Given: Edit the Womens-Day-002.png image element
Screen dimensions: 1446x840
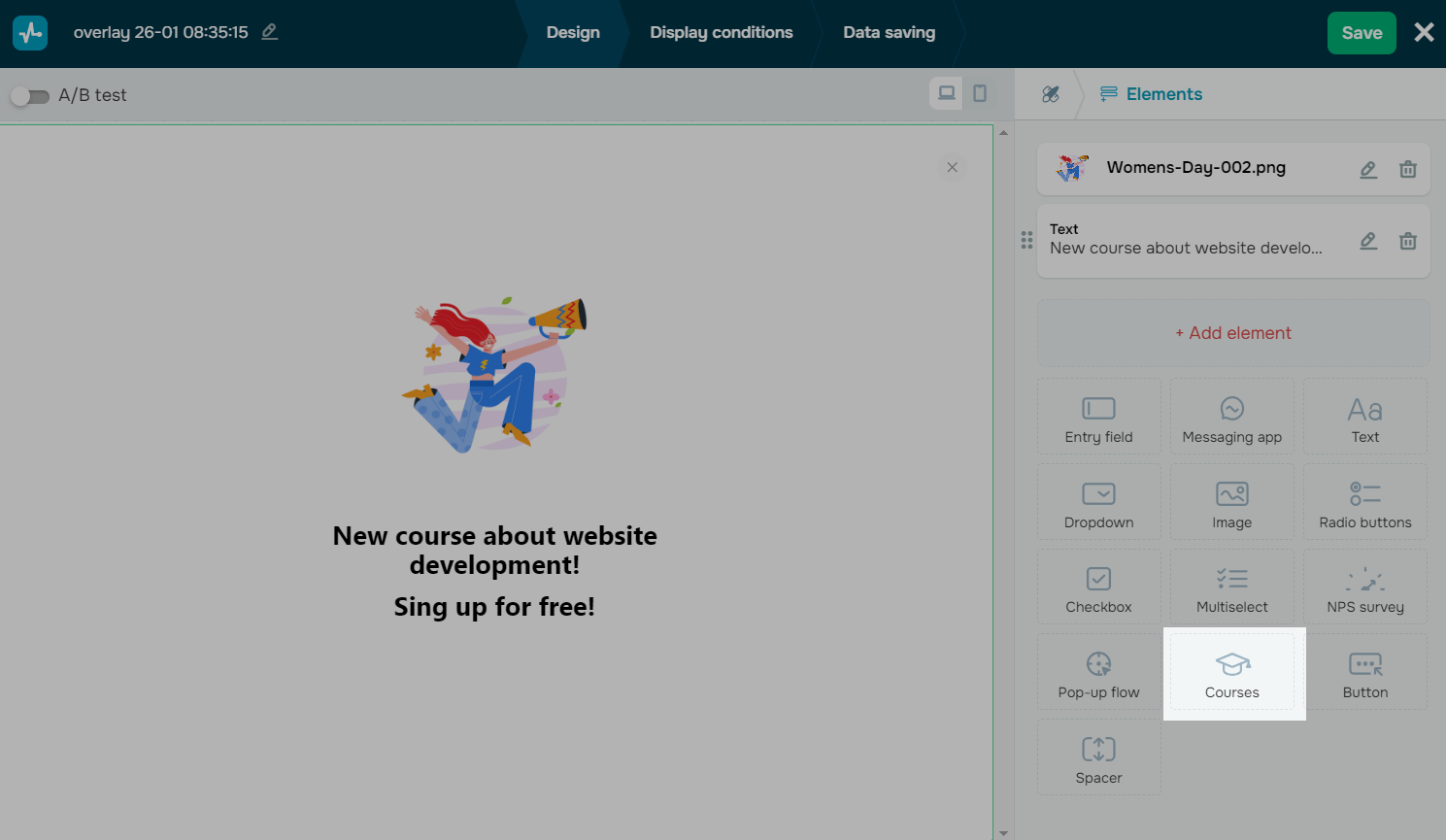Looking at the screenshot, I should point(1368,169).
